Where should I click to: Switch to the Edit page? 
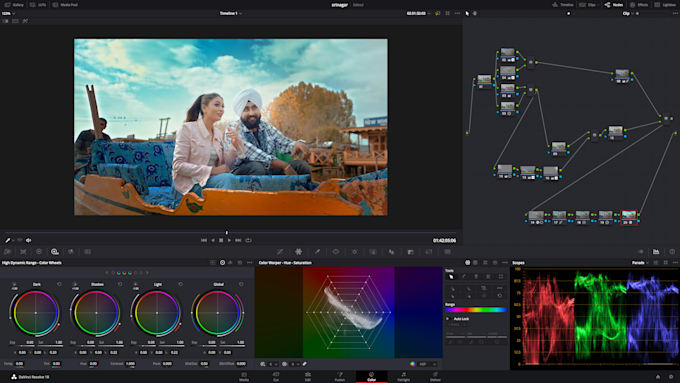click(x=307, y=376)
